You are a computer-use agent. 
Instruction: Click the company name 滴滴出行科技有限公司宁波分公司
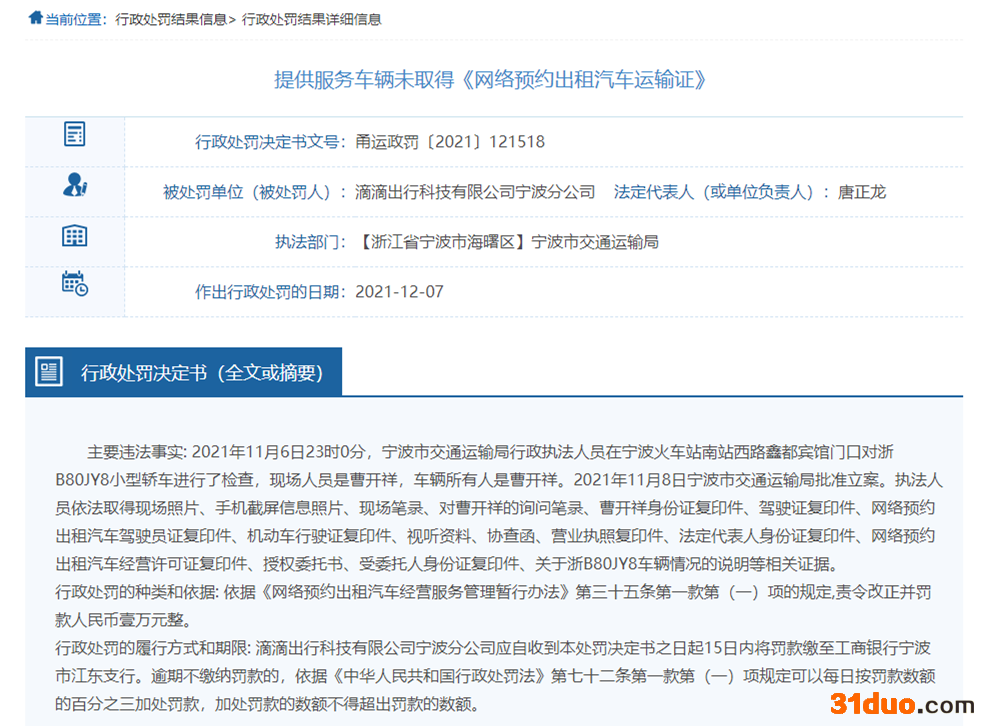[x=475, y=192]
